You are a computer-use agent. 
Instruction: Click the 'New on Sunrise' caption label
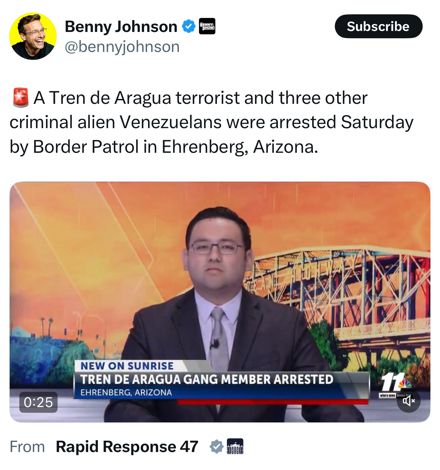pyautogui.click(x=127, y=366)
